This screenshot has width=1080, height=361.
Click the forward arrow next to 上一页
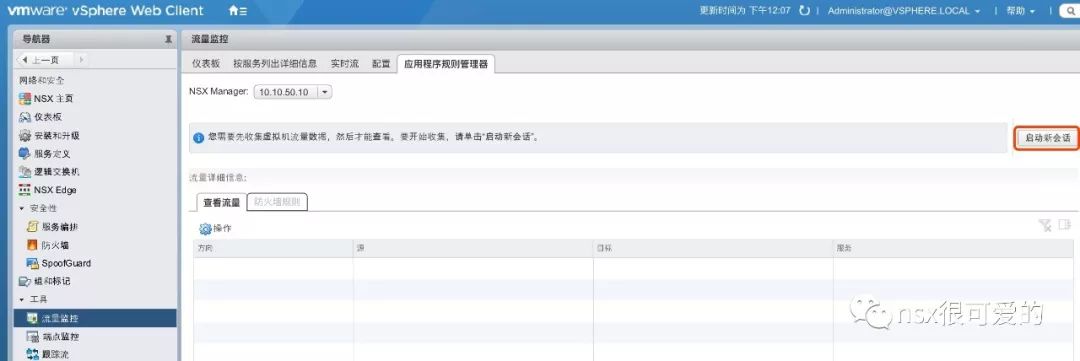point(81,60)
